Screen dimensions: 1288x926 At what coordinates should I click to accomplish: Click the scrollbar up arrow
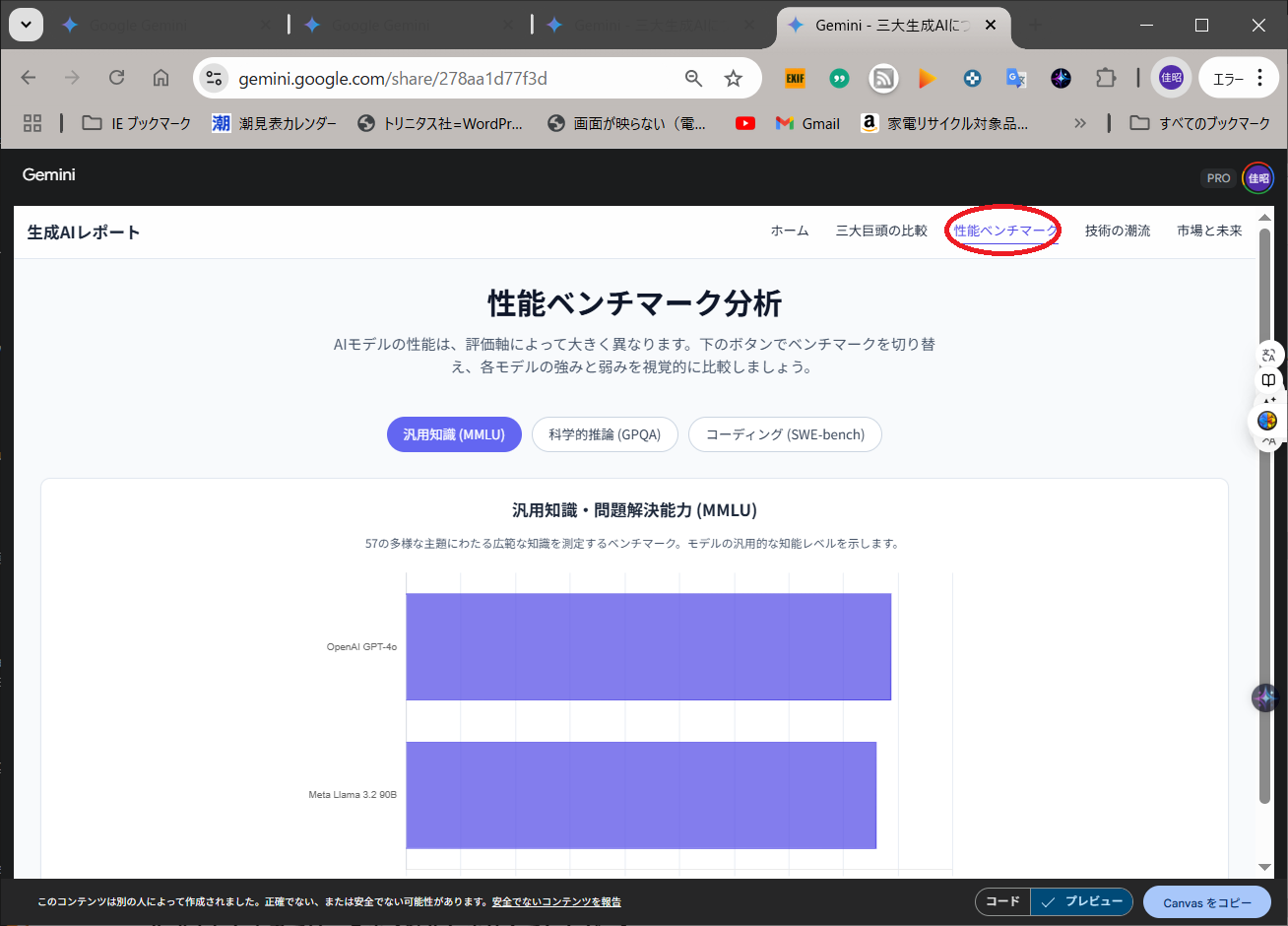(x=1265, y=217)
